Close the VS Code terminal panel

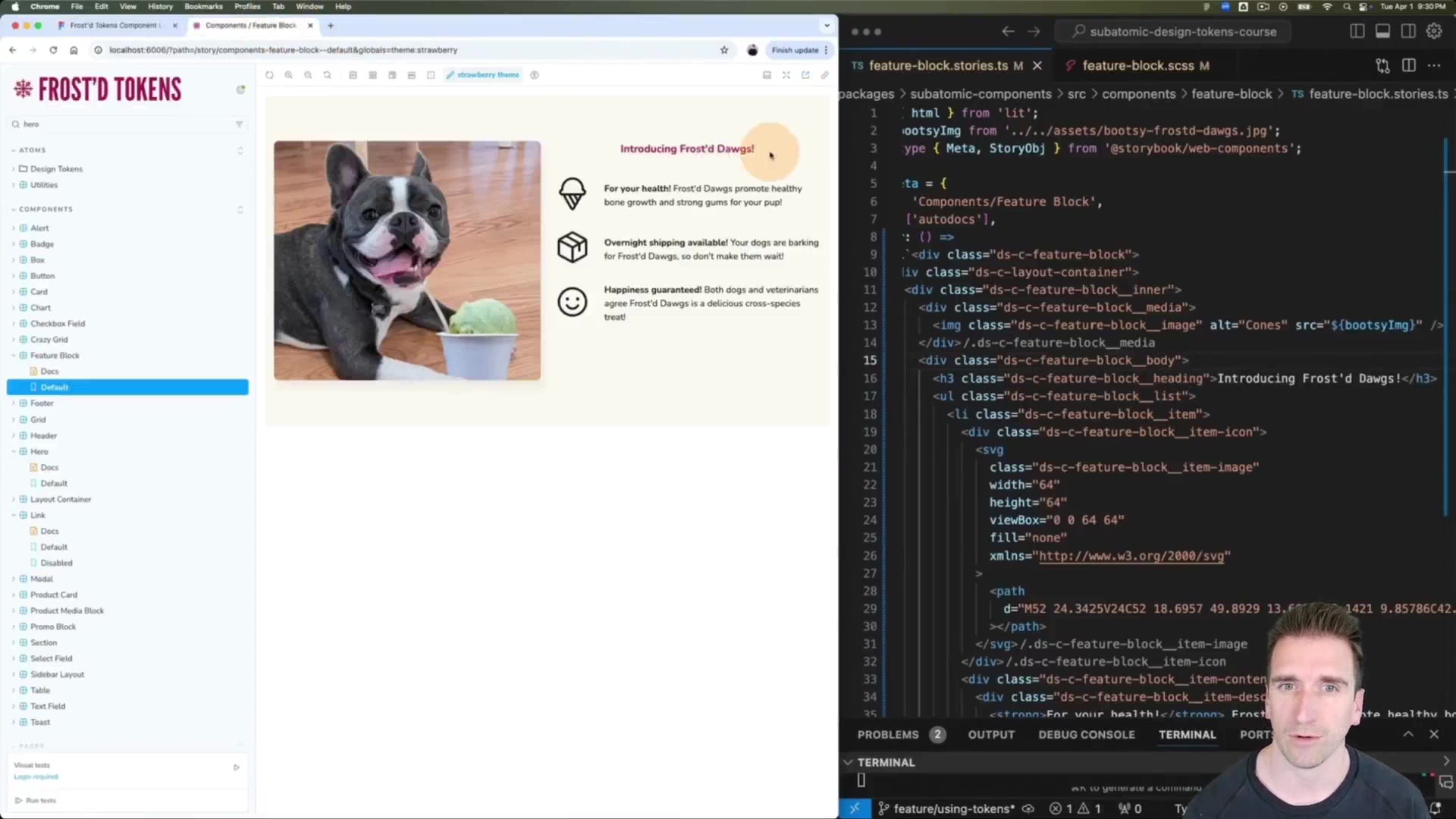(1434, 735)
